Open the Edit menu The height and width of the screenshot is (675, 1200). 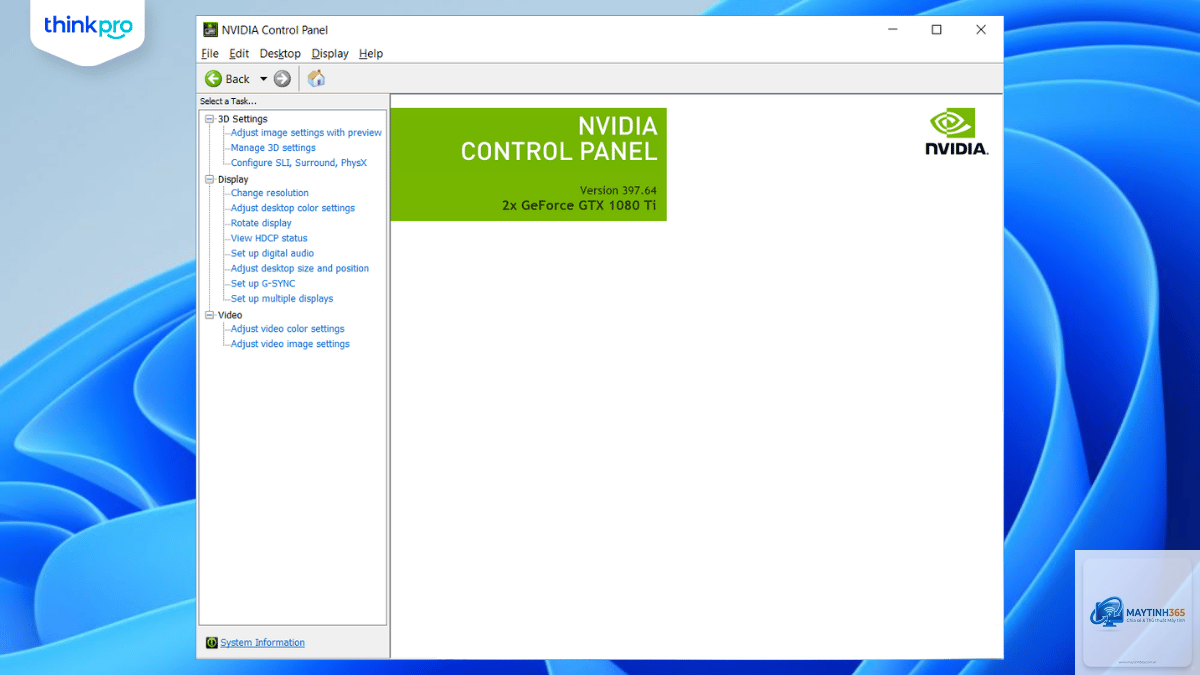pos(239,54)
